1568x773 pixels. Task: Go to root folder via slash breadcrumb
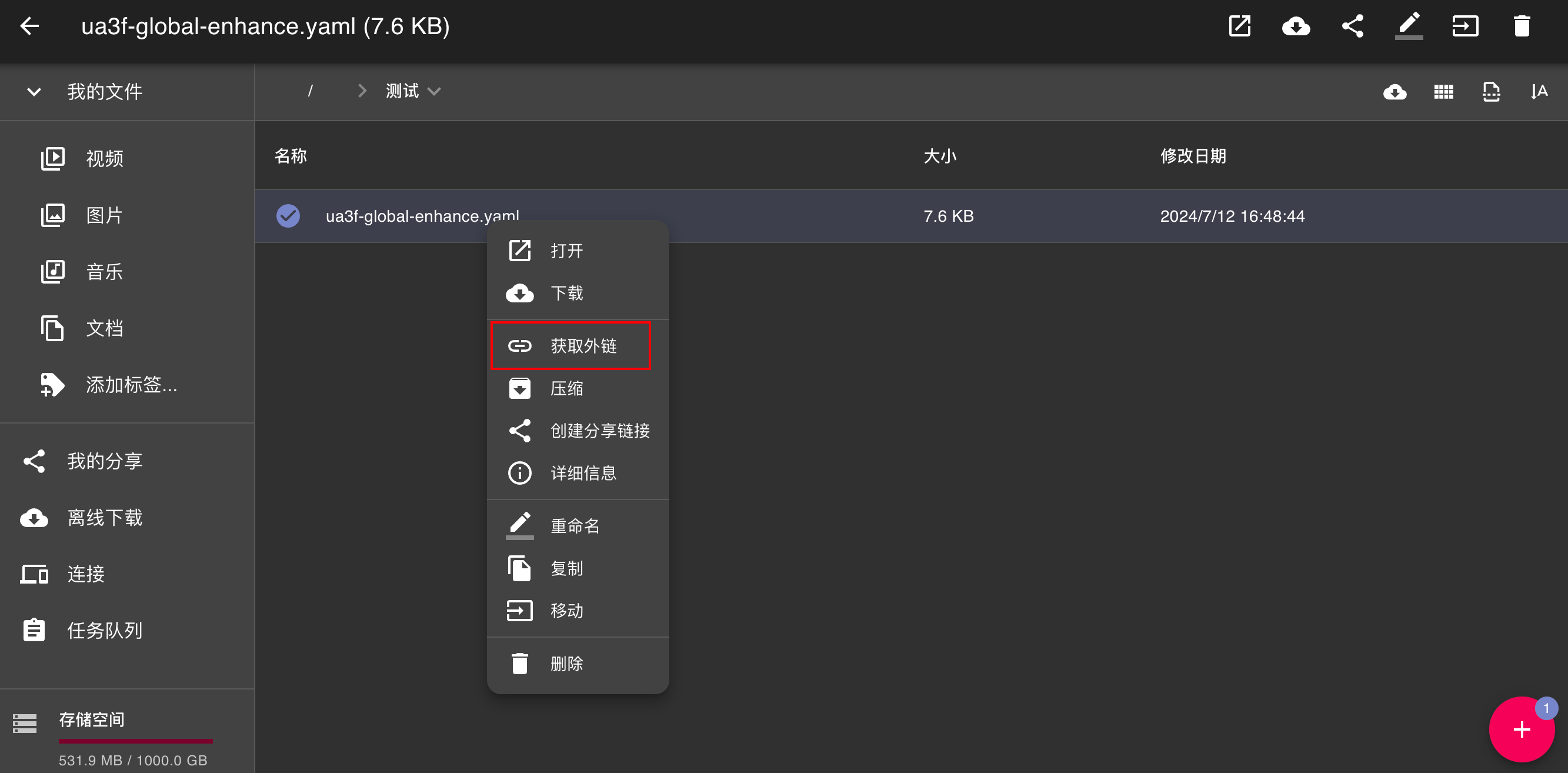[x=311, y=92]
